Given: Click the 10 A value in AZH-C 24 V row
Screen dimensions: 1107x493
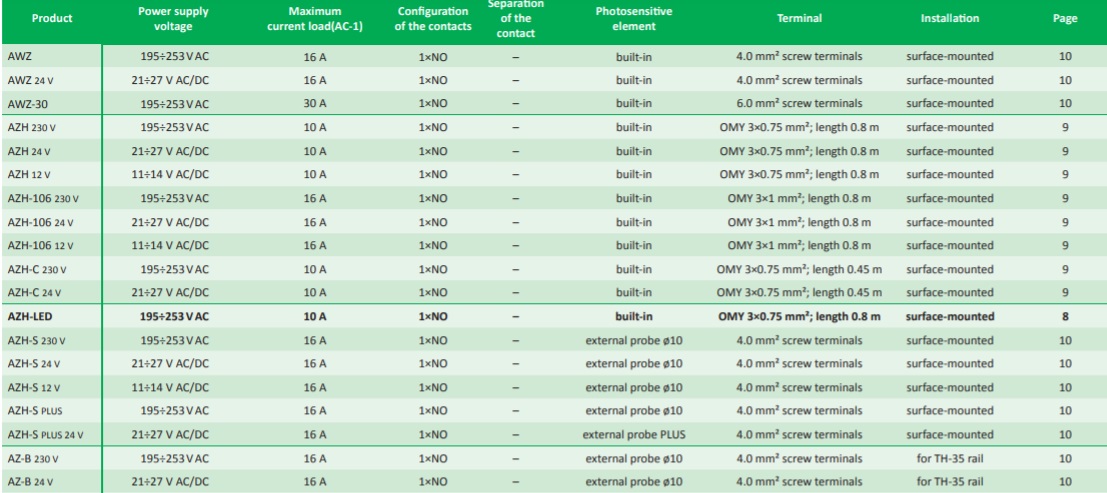Looking at the screenshot, I should 315,292.
